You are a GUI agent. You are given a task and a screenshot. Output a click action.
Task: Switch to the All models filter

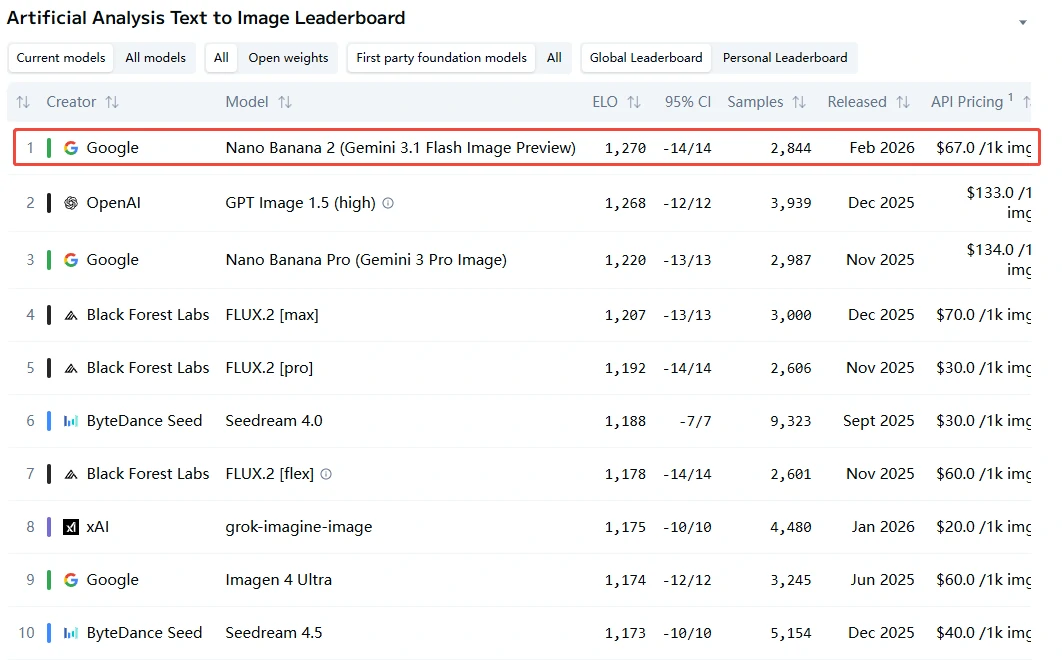155,58
